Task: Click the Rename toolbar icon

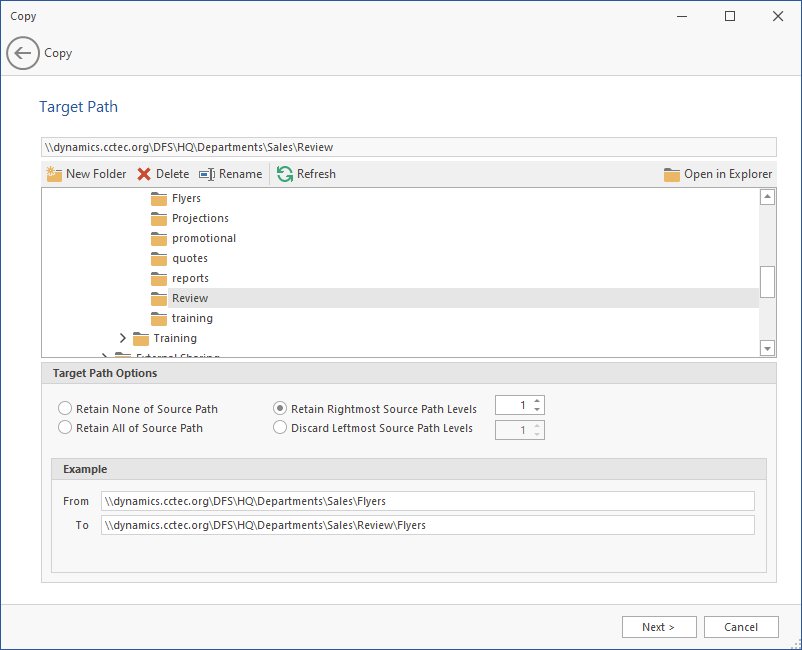Action: point(207,174)
